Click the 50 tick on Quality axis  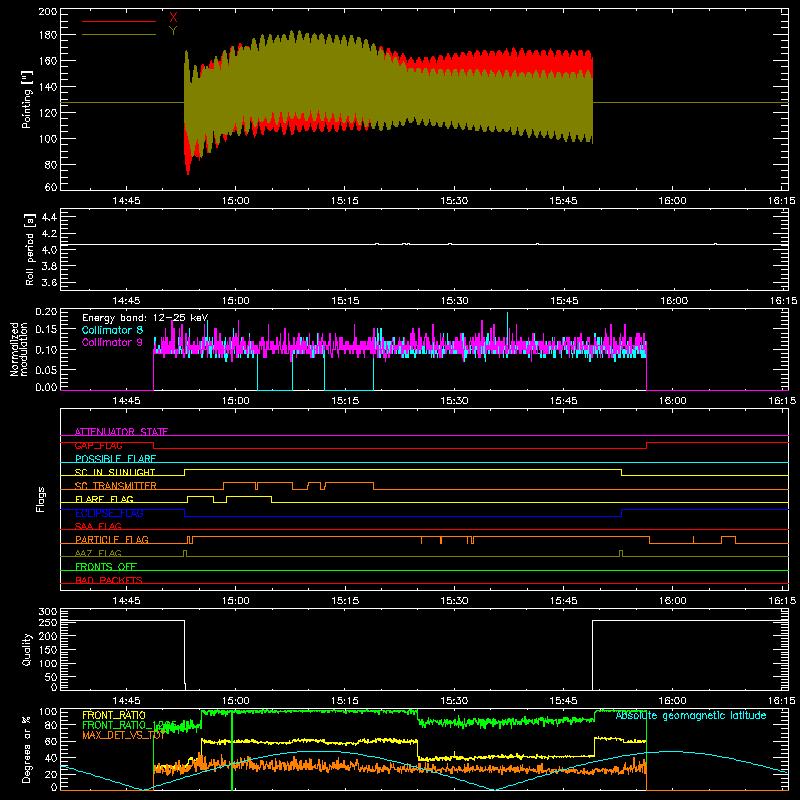[52, 677]
